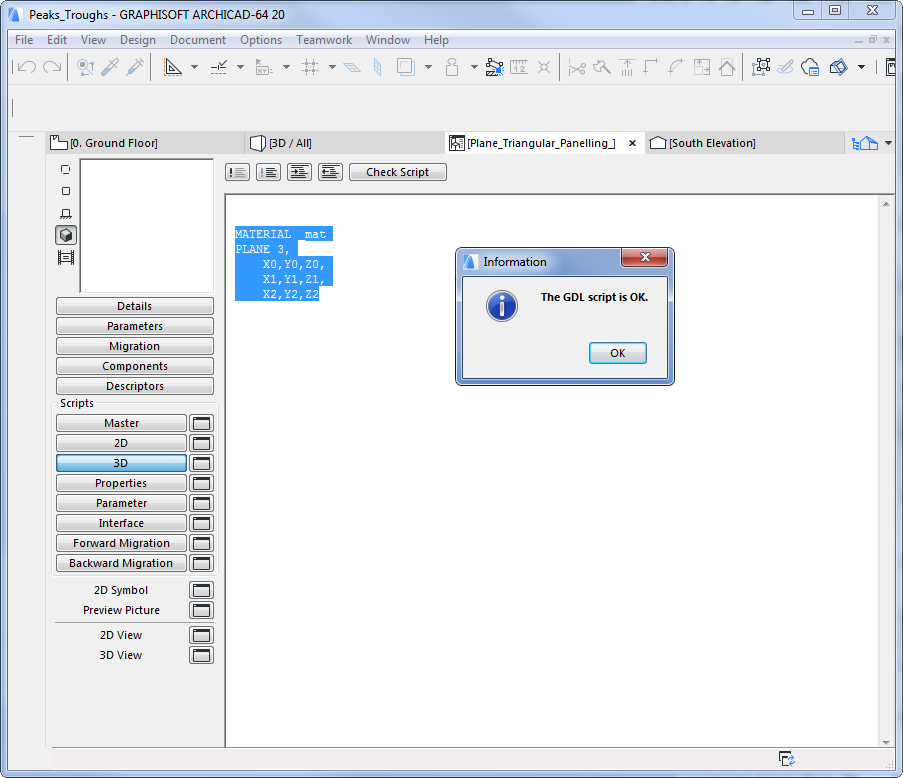Click the Check Script button

(x=397, y=172)
